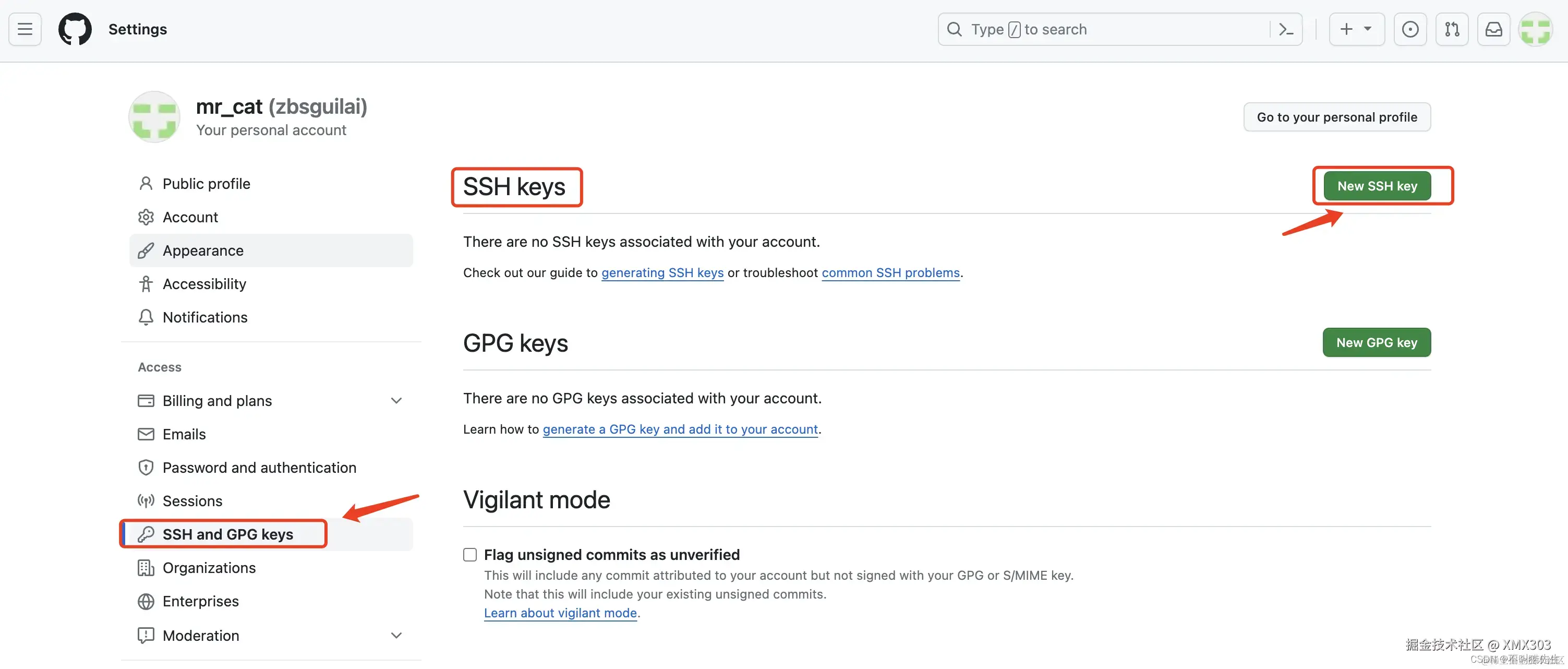Expand the Billing and plans section
1568x669 pixels.
(396, 401)
